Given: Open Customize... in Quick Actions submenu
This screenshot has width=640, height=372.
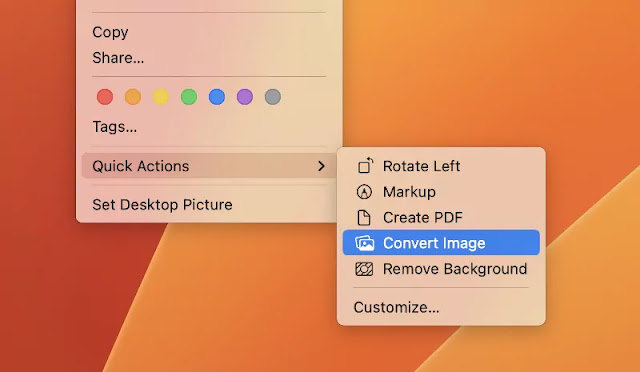Looking at the screenshot, I should [x=396, y=307].
